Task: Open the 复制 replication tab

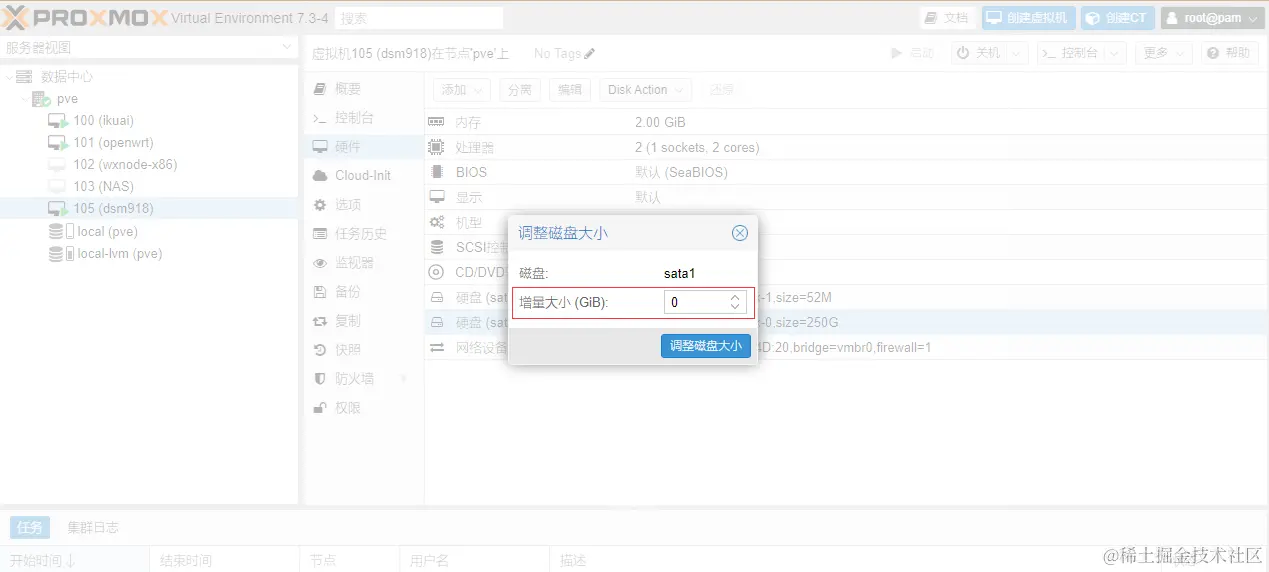Action: point(363,321)
